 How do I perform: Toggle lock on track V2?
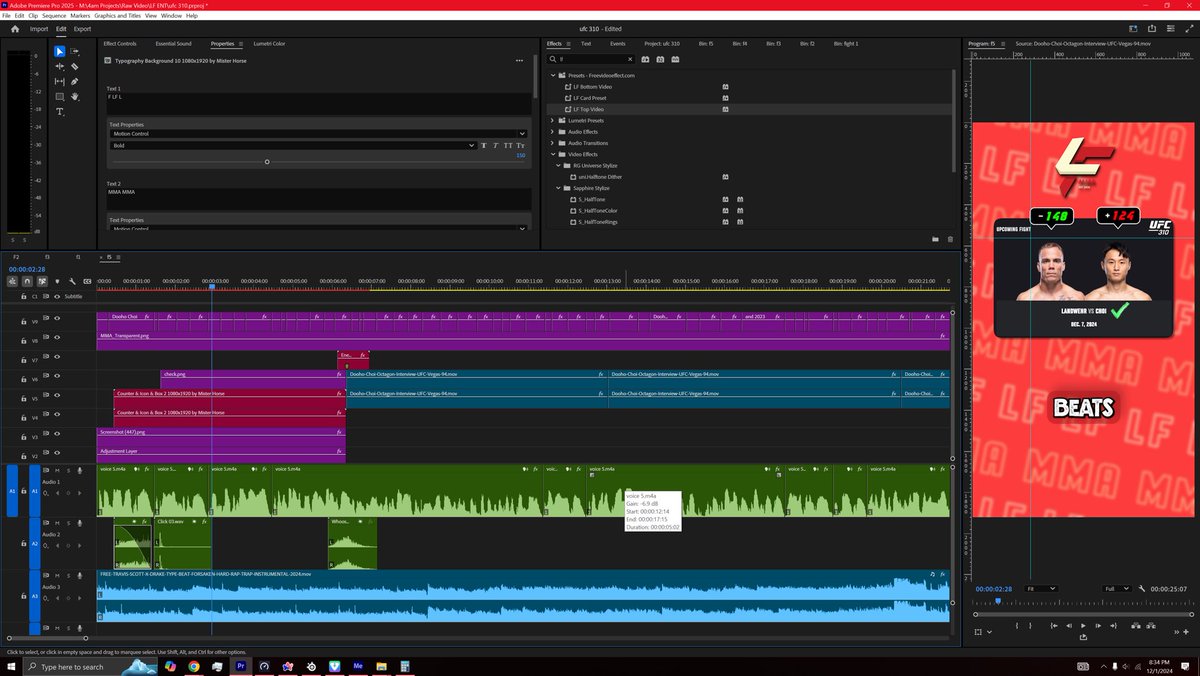[x=23, y=456]
